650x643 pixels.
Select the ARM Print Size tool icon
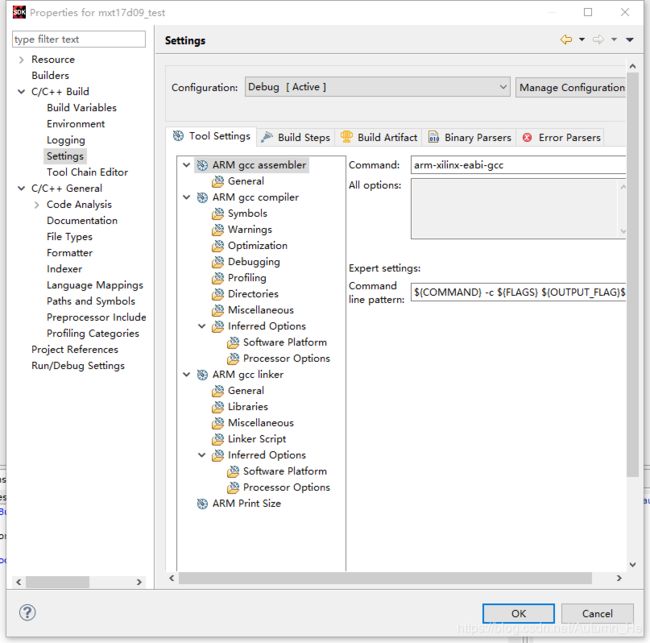point(202,503)
